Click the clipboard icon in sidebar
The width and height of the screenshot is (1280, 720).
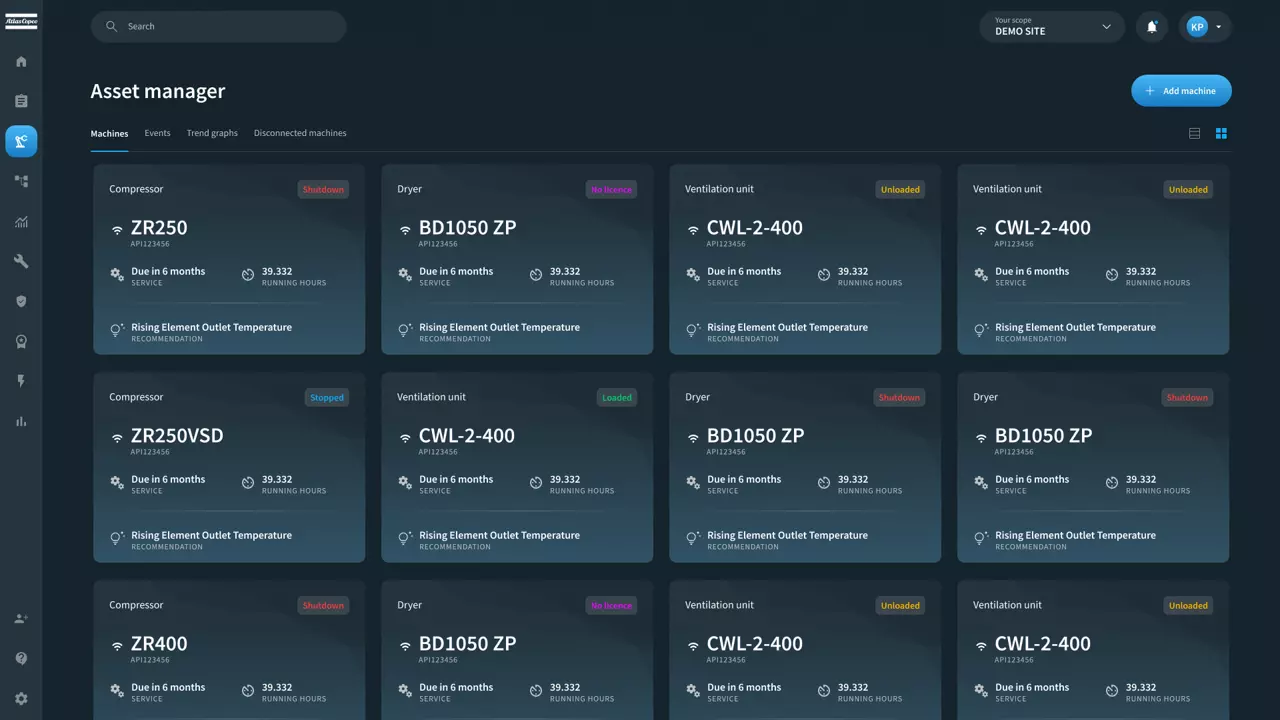[21, 101]
